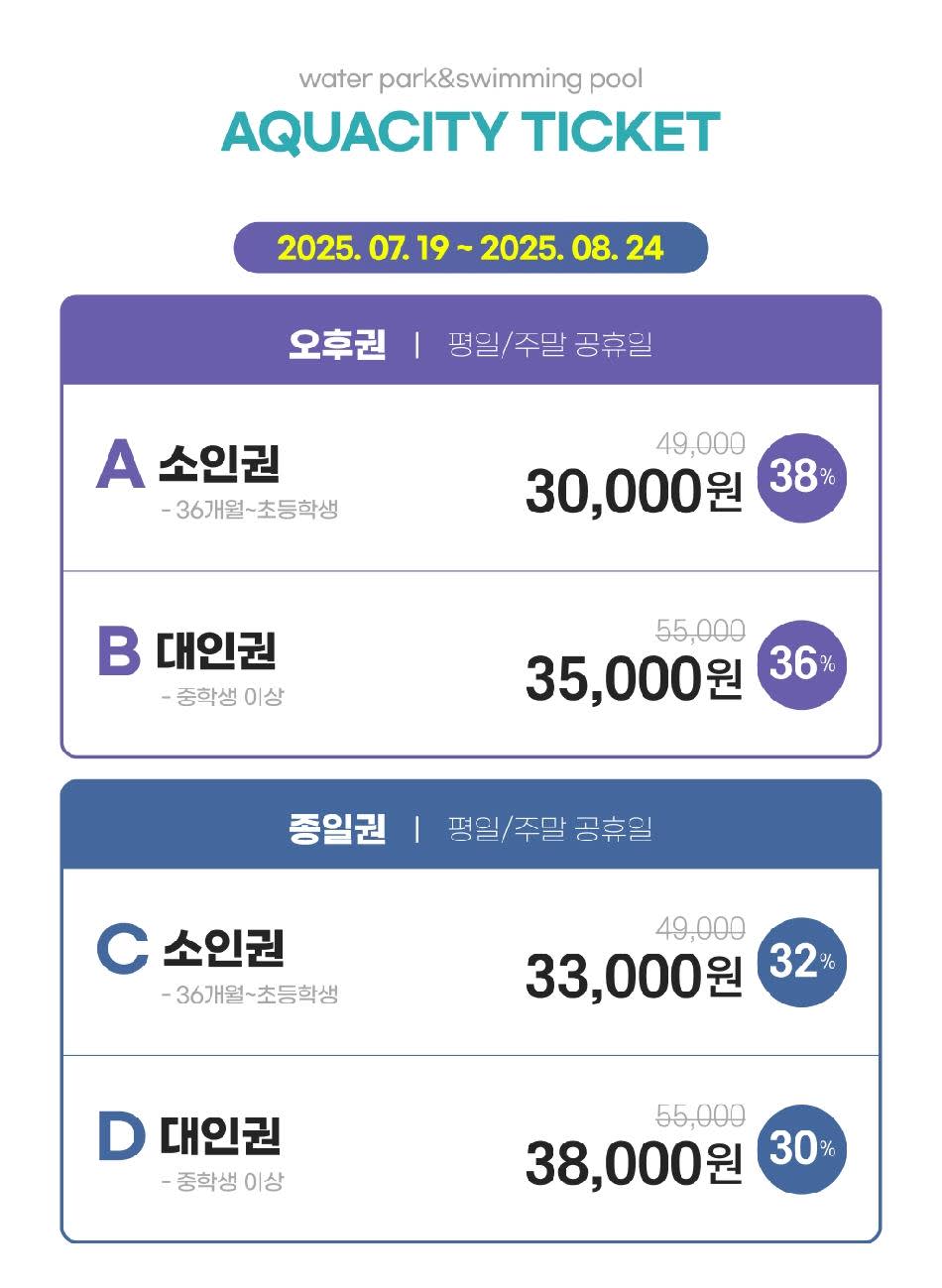Select the 오후권 section header
942x1288 pixels.
pyautogui.click(x=337, y=345)
